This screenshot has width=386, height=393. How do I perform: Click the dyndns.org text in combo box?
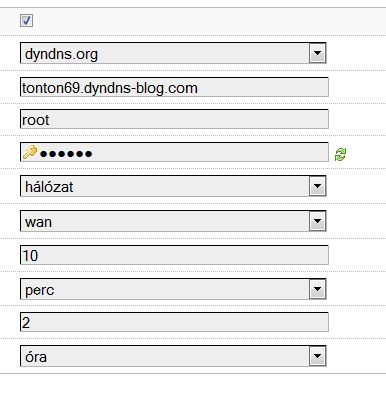(x=61, y=54)
